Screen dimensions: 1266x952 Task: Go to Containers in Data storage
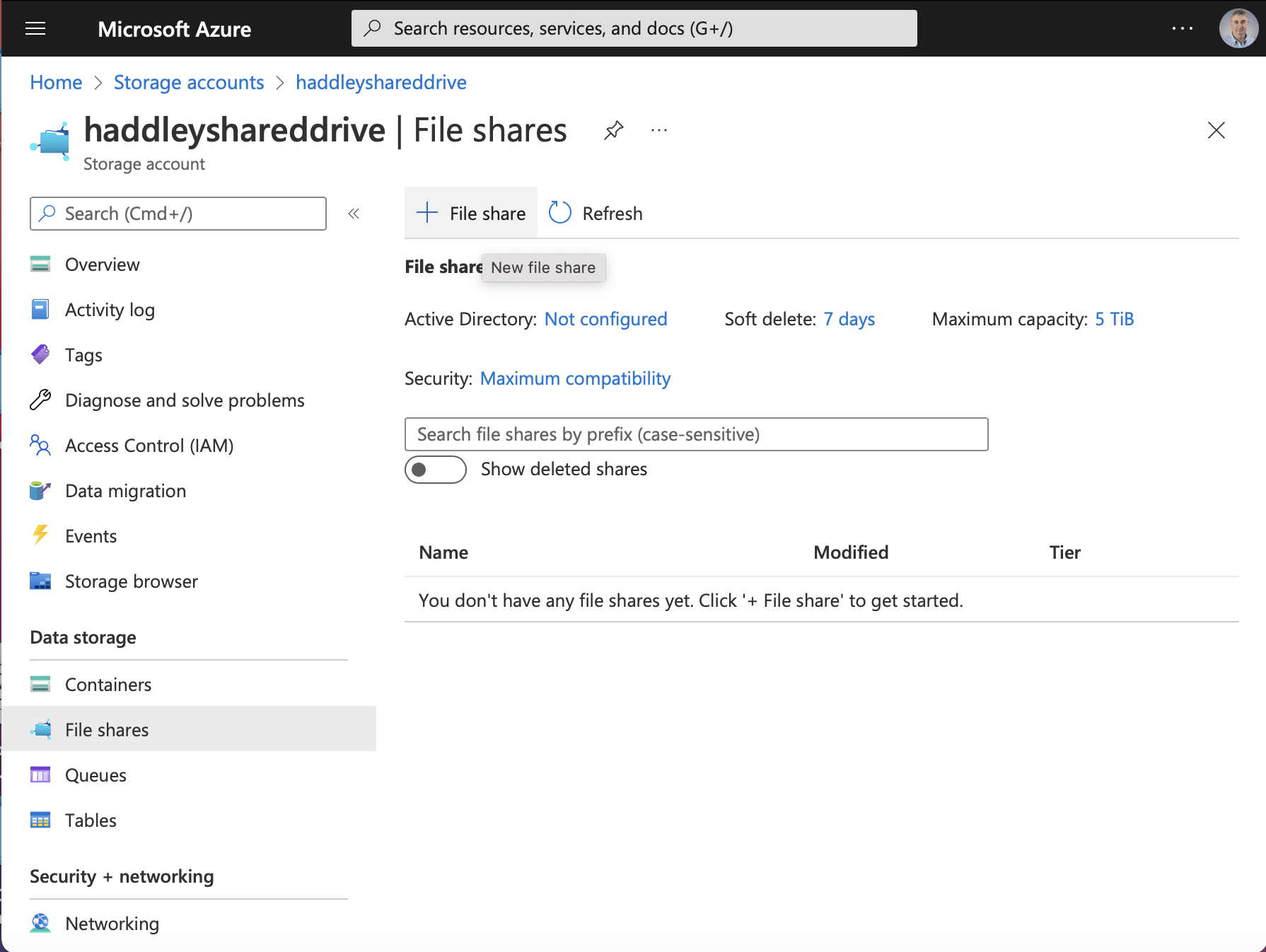click(x=108, y=685)
